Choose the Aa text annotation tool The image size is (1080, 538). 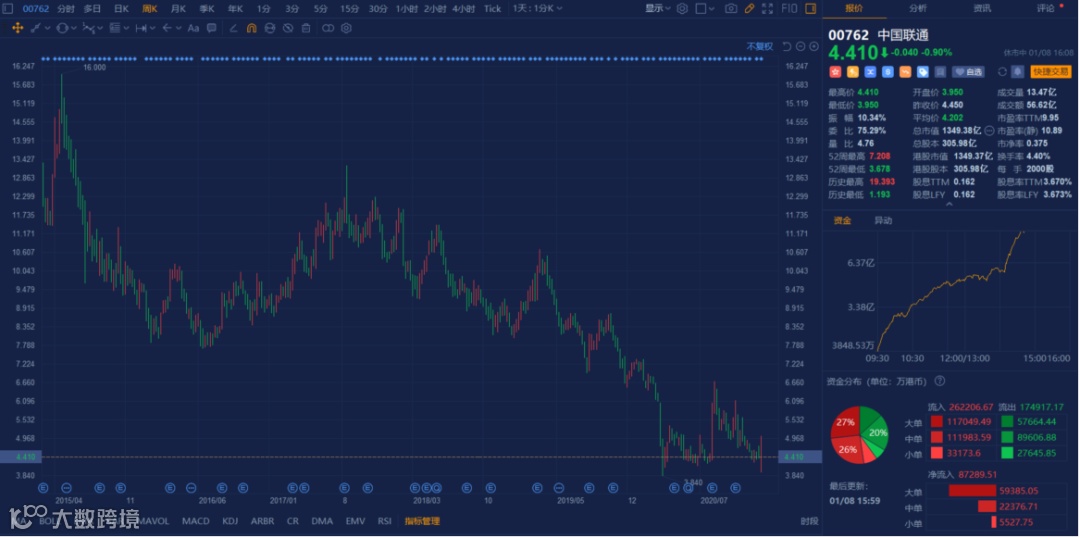pos(194,28)
